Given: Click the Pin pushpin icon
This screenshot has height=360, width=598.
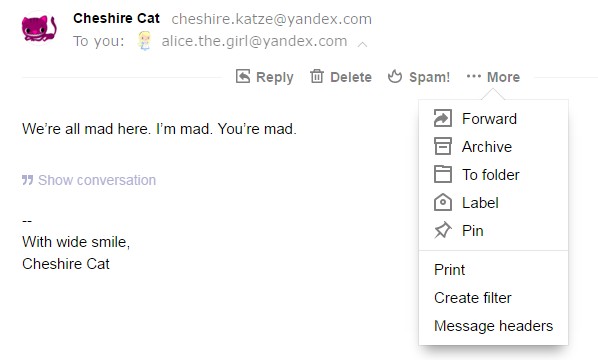Looking at the screenshot, I should click(443, 230).
